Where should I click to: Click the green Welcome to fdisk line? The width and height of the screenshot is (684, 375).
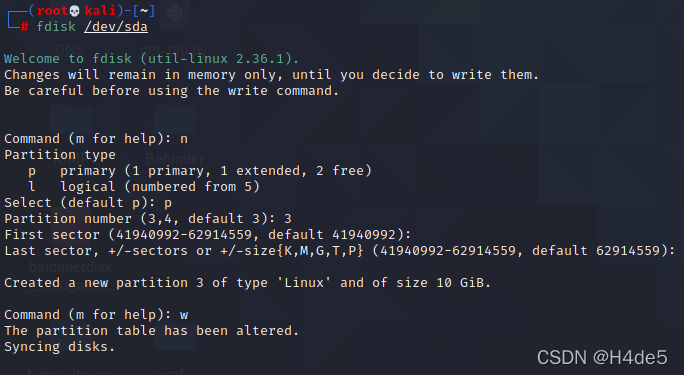pyautogui.click(x=151, y=58)
